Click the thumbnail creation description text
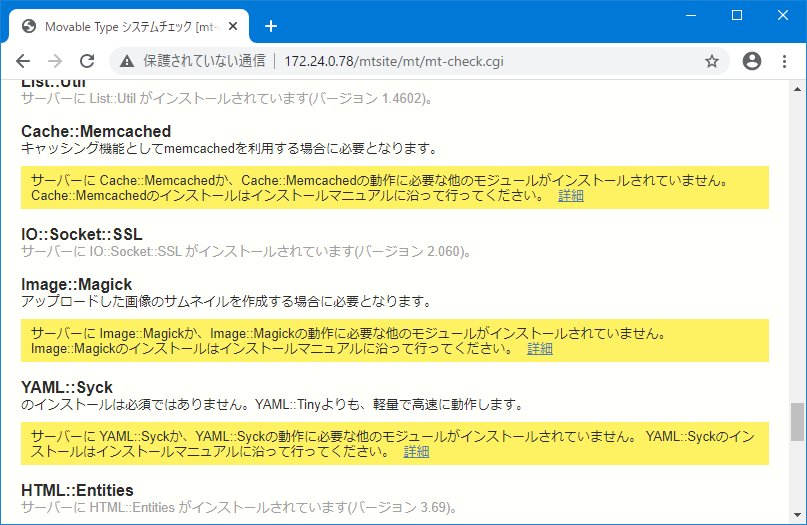 (226, 302)
